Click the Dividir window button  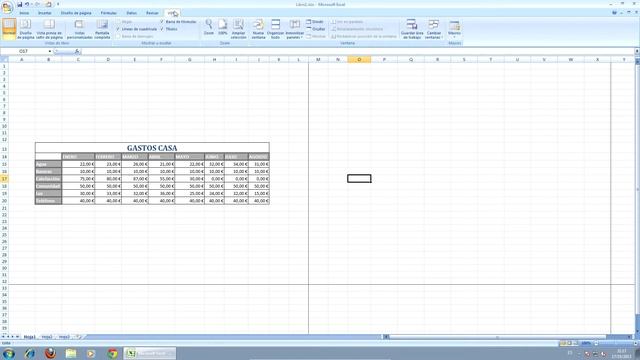pos(315,22)
